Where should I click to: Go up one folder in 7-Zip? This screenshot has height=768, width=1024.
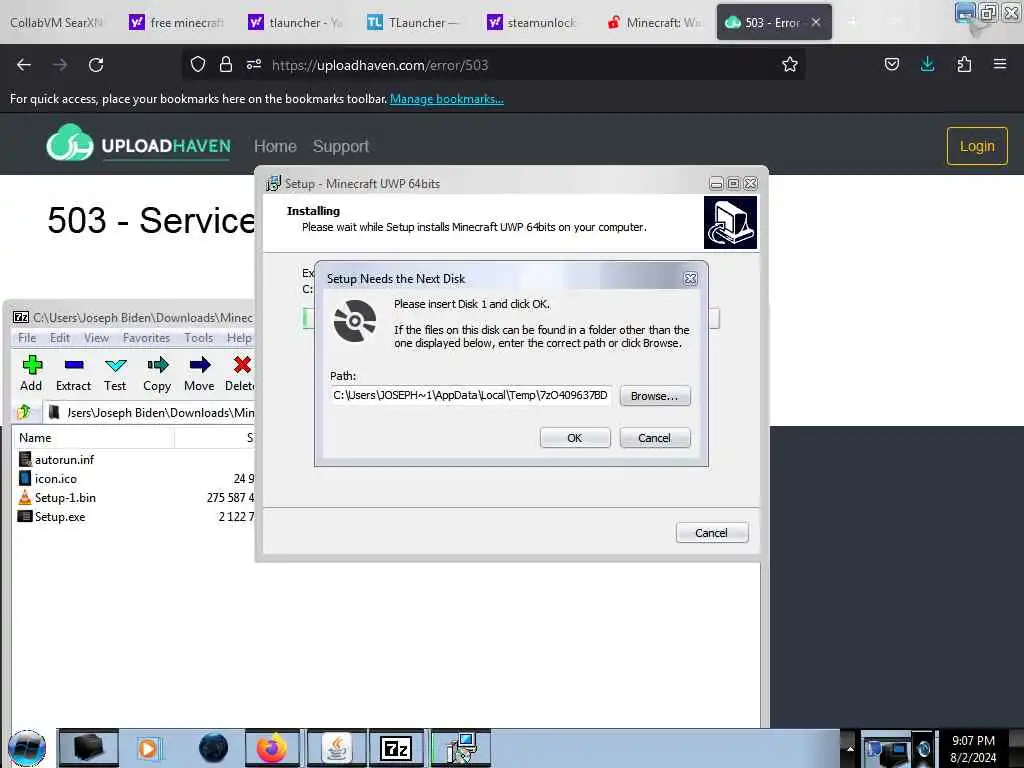[x=24, y=412]
